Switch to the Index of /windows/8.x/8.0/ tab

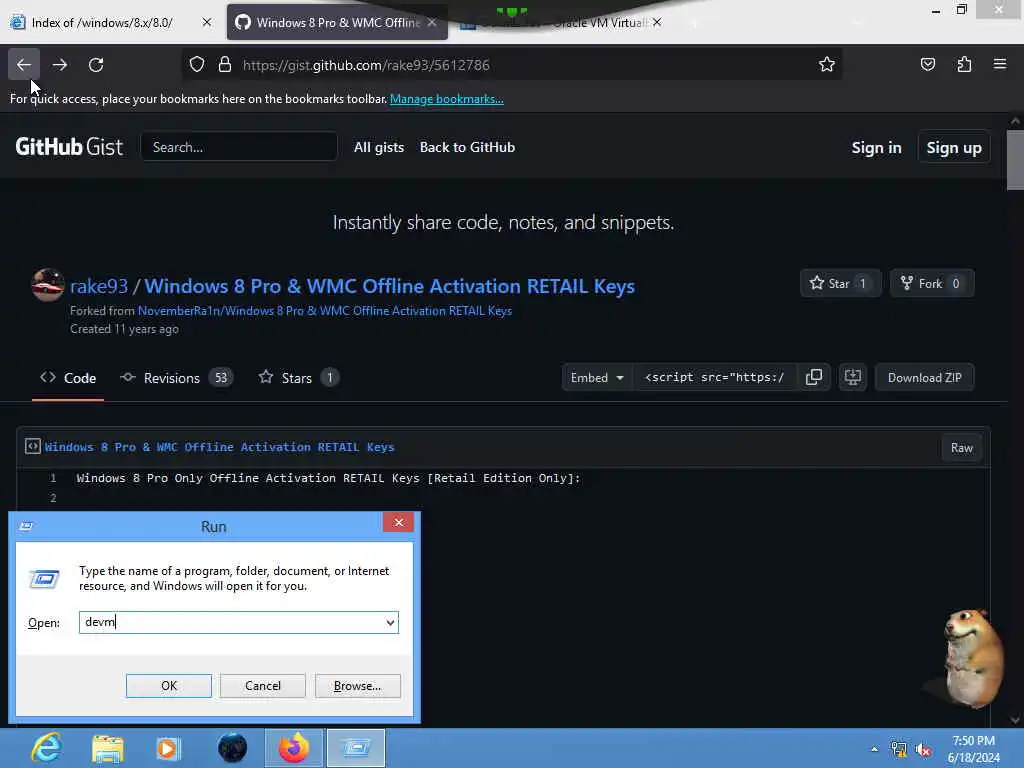click(102, 22)
